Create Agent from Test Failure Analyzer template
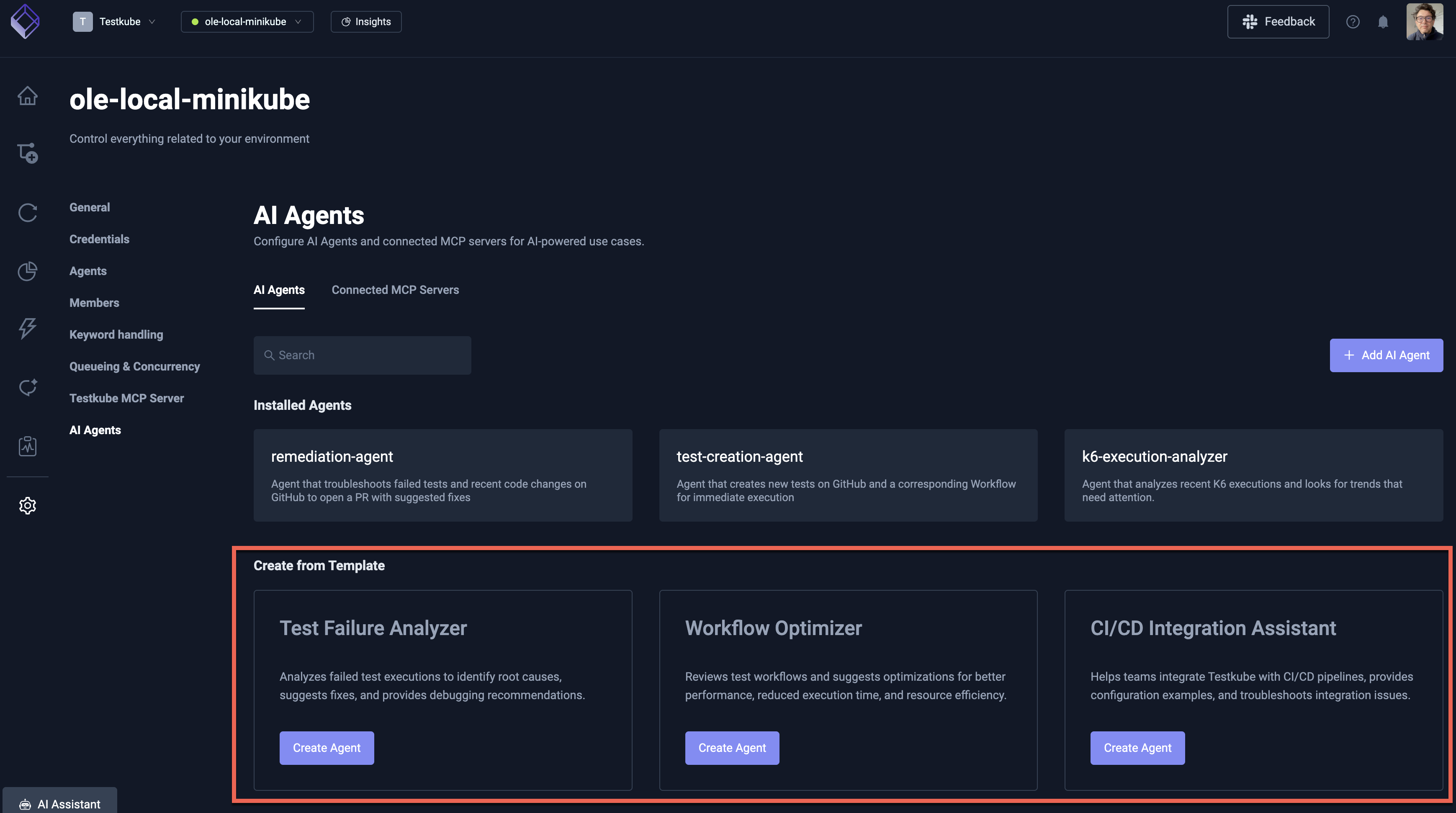Viewport: 1456px width, 813px height. (327, 747)
